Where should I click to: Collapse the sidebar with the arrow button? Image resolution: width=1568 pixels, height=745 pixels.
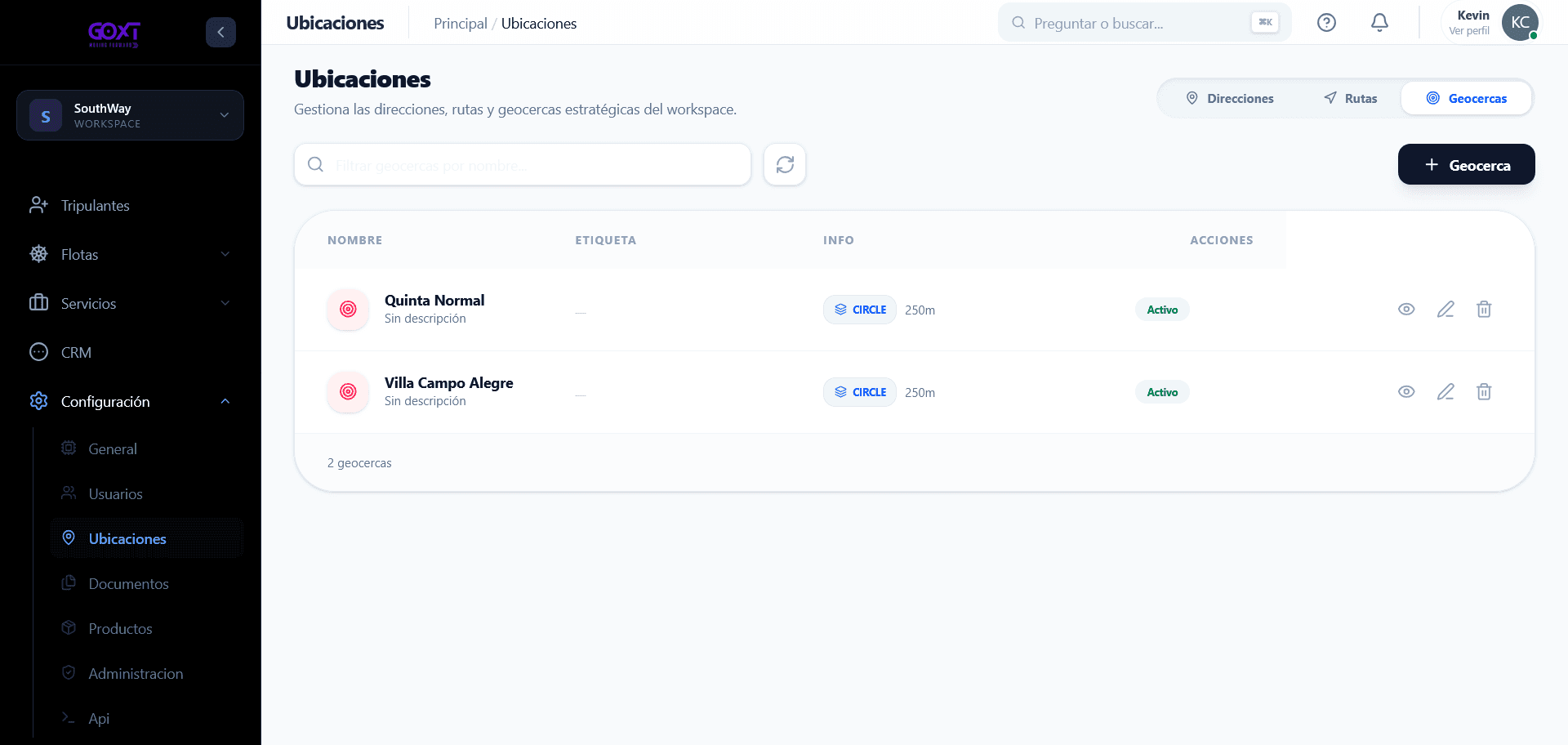220,32
